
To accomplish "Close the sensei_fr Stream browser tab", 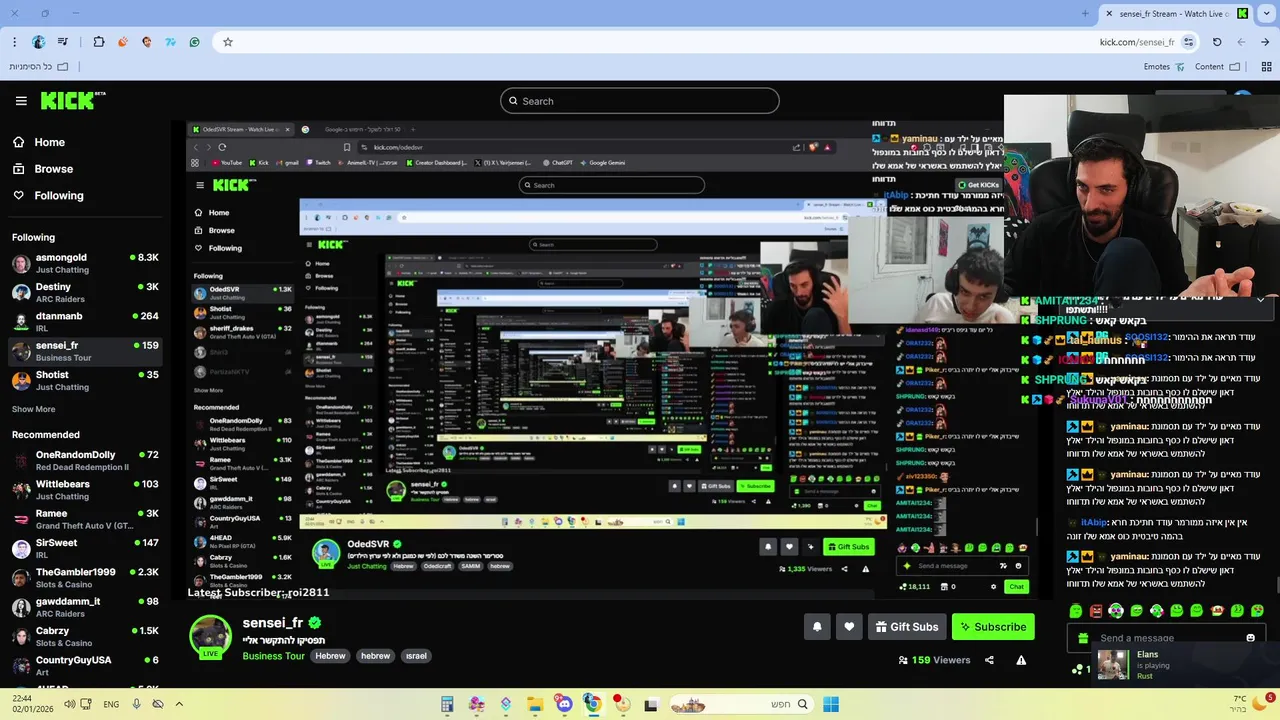I will 1109,13.
